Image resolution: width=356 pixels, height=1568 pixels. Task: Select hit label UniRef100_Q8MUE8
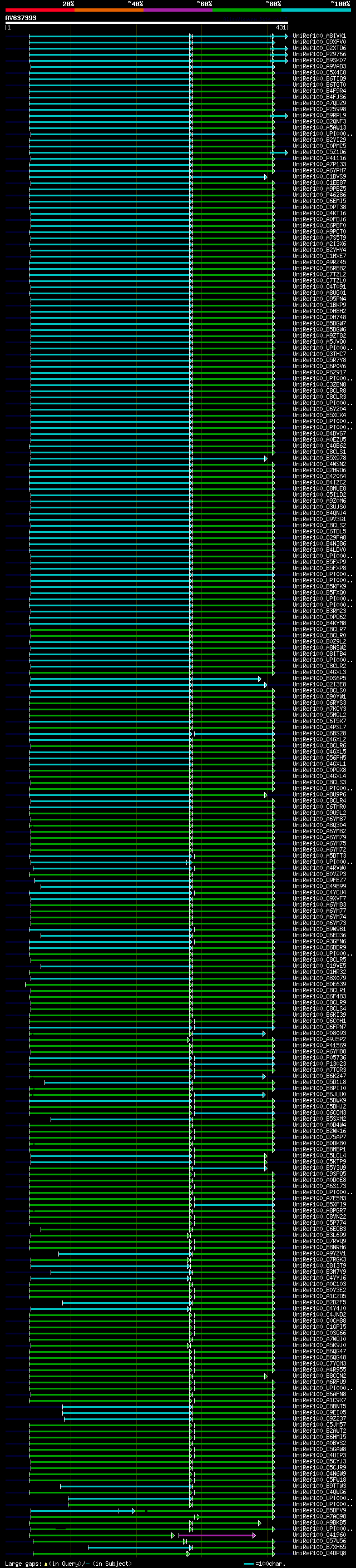(x=319, y=489)
